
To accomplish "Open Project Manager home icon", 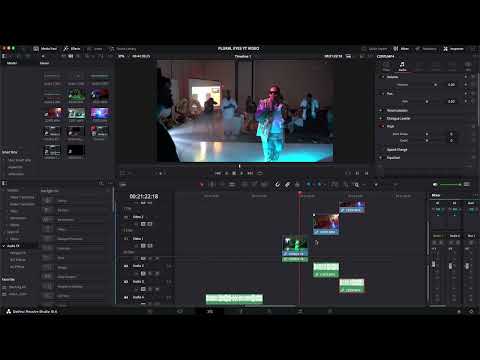I will [459, 311].
